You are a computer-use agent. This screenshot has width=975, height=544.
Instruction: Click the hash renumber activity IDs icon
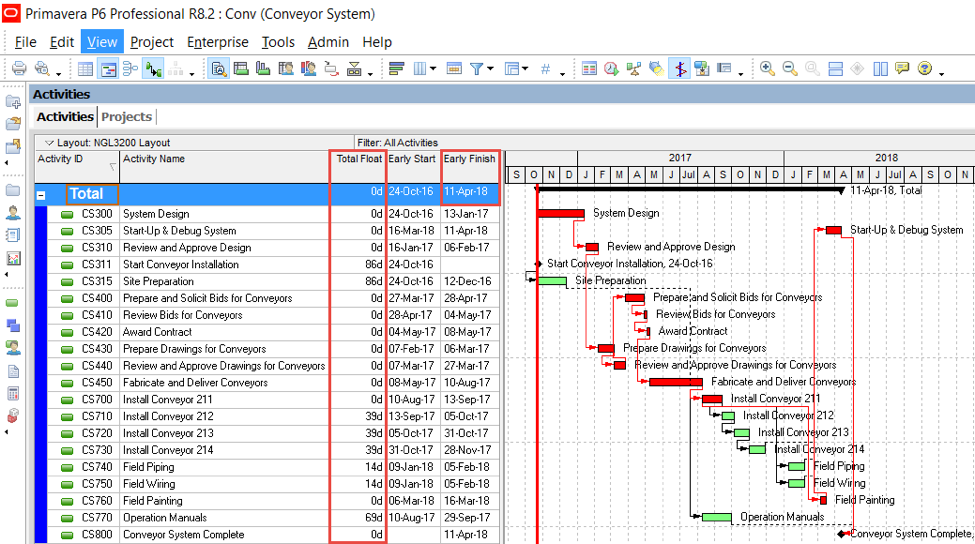(545, 68)
